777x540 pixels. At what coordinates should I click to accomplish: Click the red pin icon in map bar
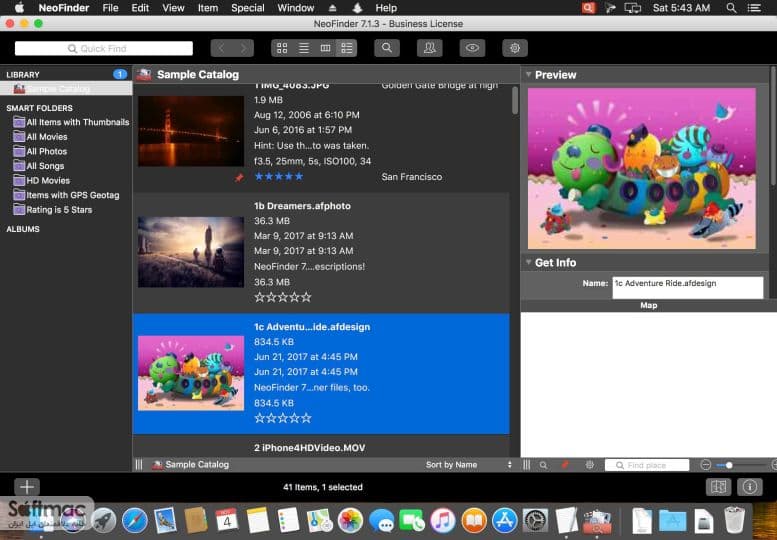point(565,465)
